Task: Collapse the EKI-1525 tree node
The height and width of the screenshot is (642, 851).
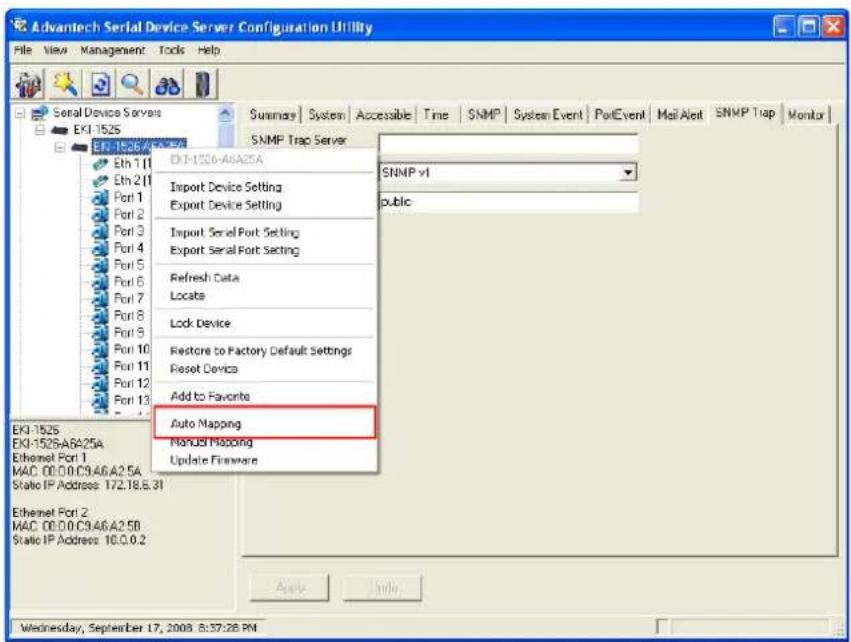Action: coord(40,130)
